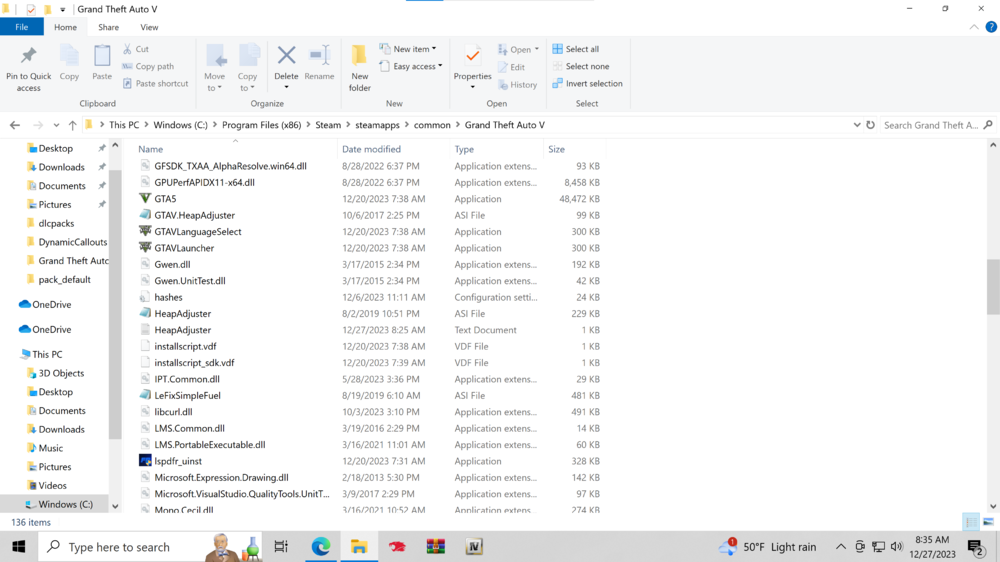Click the taskbar search box
The height and width of the screenshot is (562, 1000).
(150, 547)
